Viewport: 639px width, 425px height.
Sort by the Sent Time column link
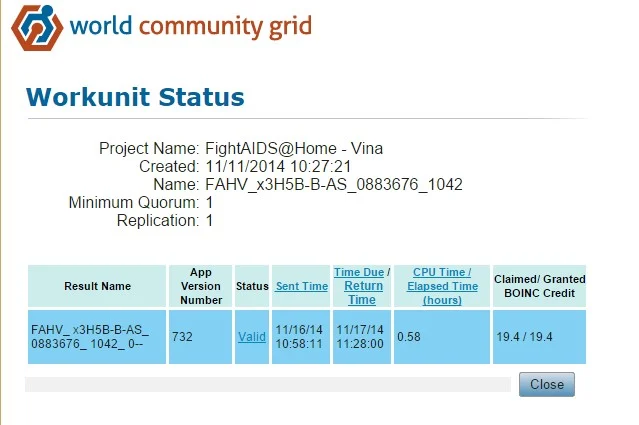point(302,286)
